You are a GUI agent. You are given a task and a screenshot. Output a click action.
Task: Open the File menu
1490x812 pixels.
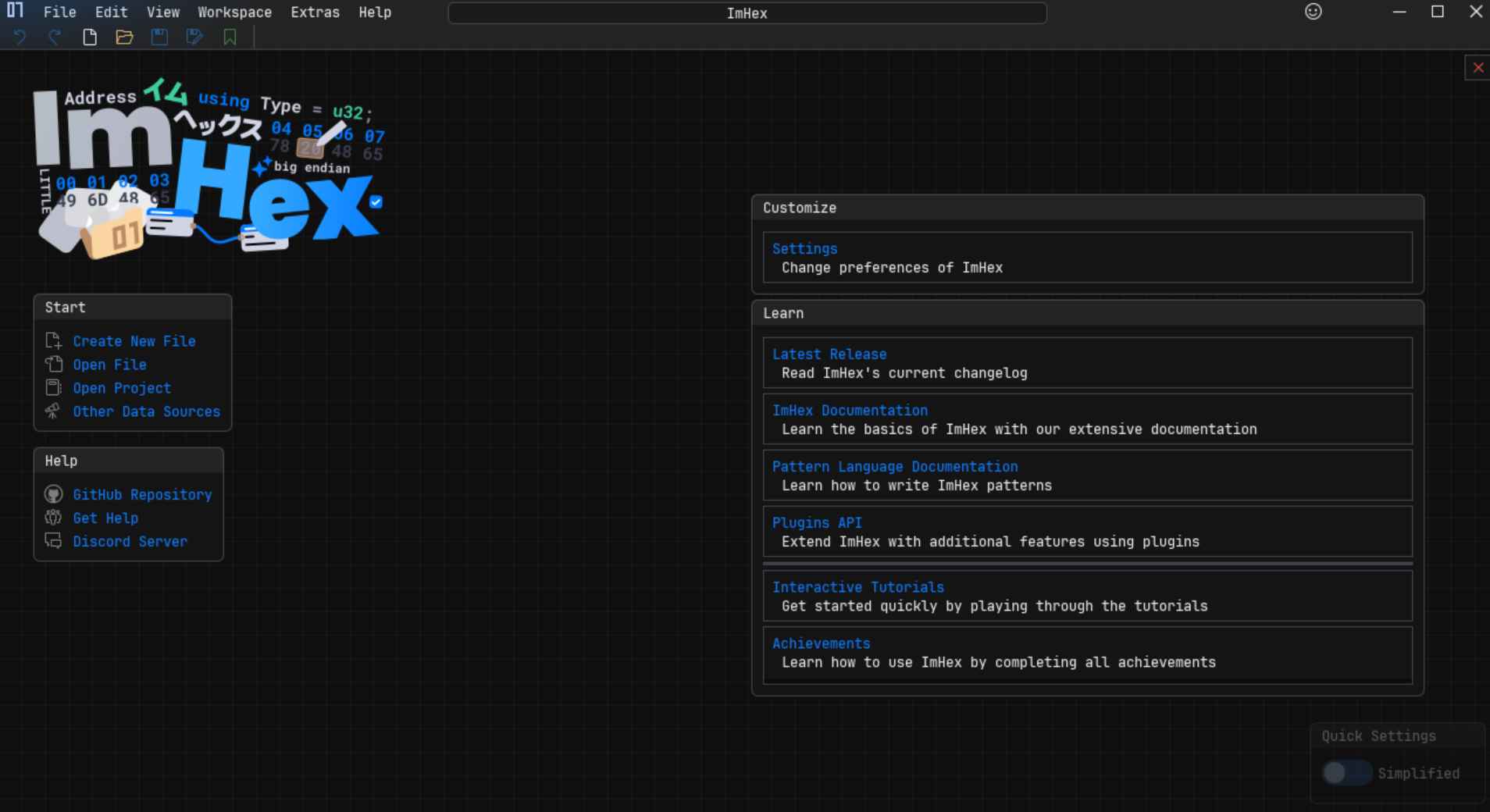point(59,12)
